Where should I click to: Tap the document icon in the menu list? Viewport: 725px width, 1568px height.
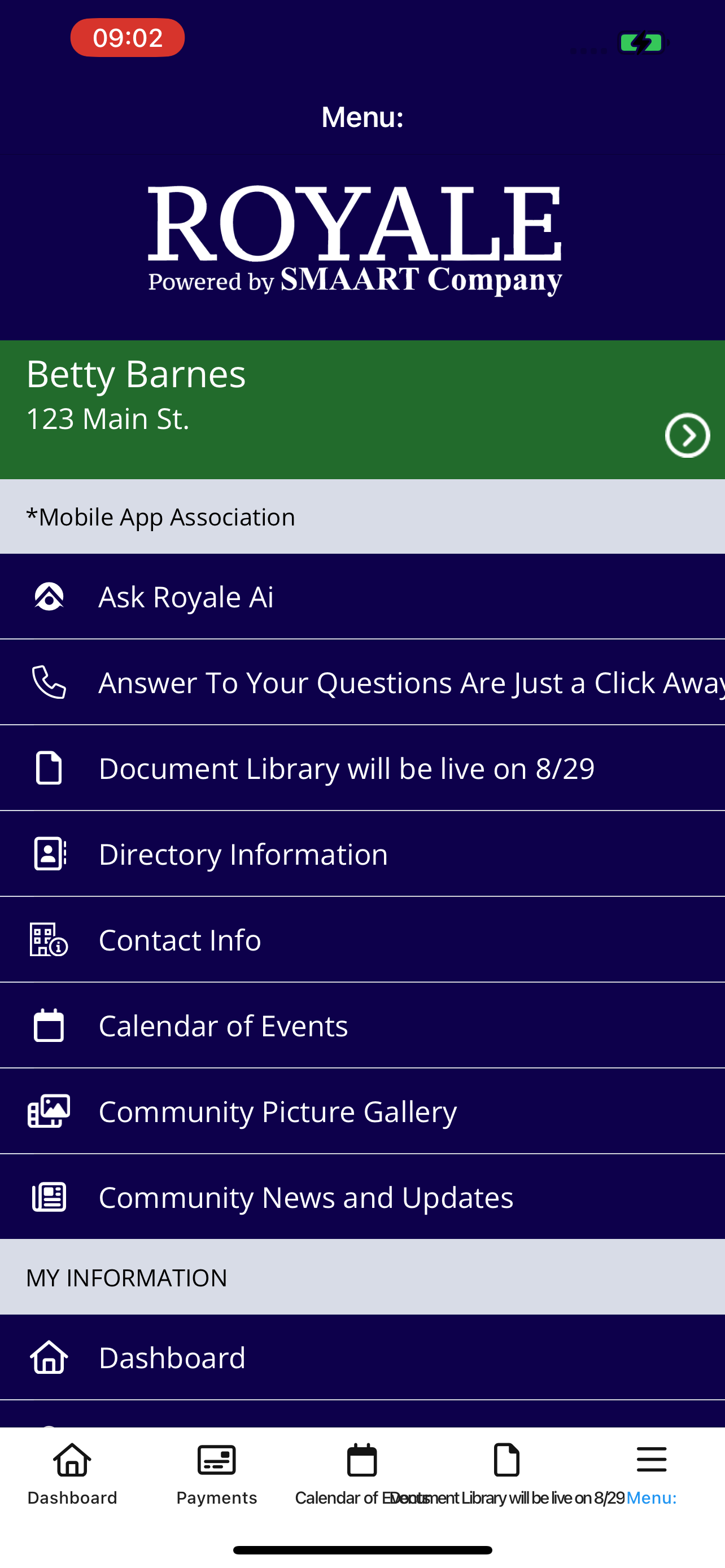(x=49, y=768)
